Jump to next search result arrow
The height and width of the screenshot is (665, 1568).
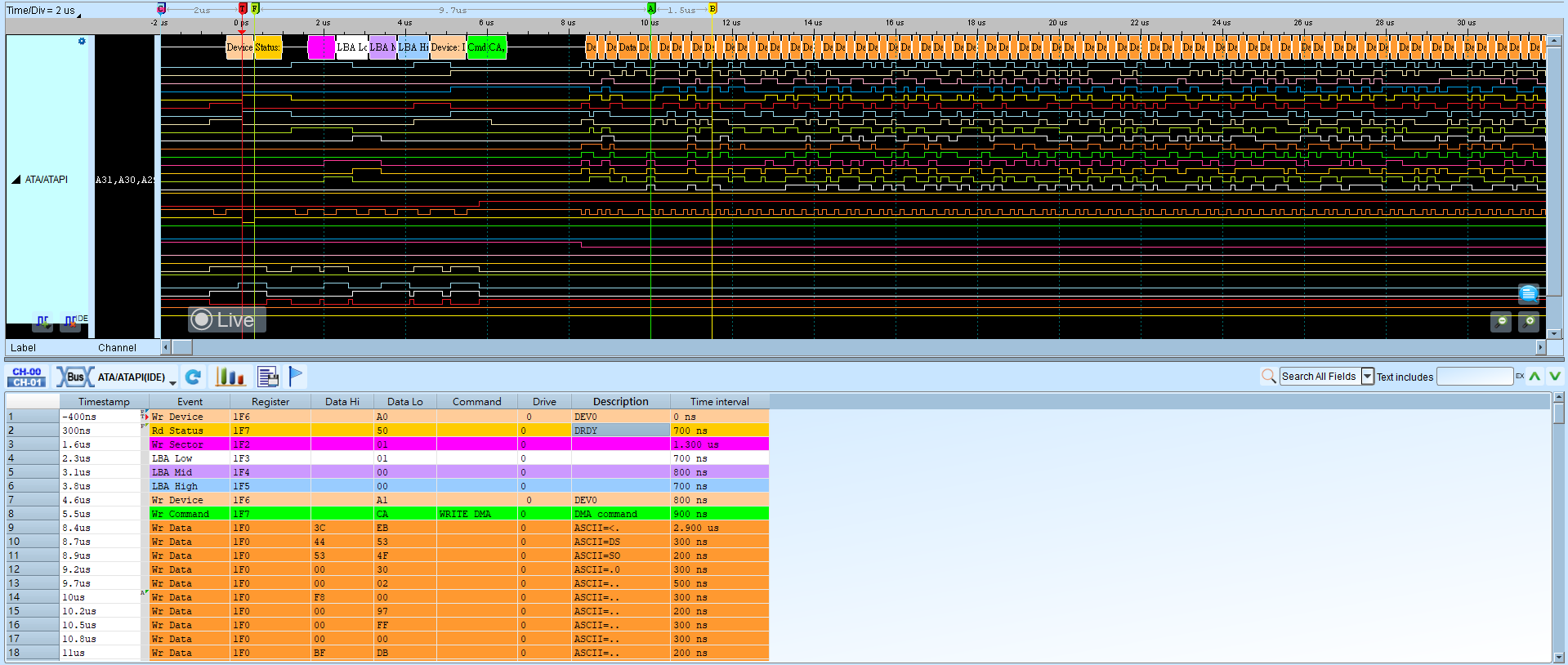click(x=1554, y=377)
